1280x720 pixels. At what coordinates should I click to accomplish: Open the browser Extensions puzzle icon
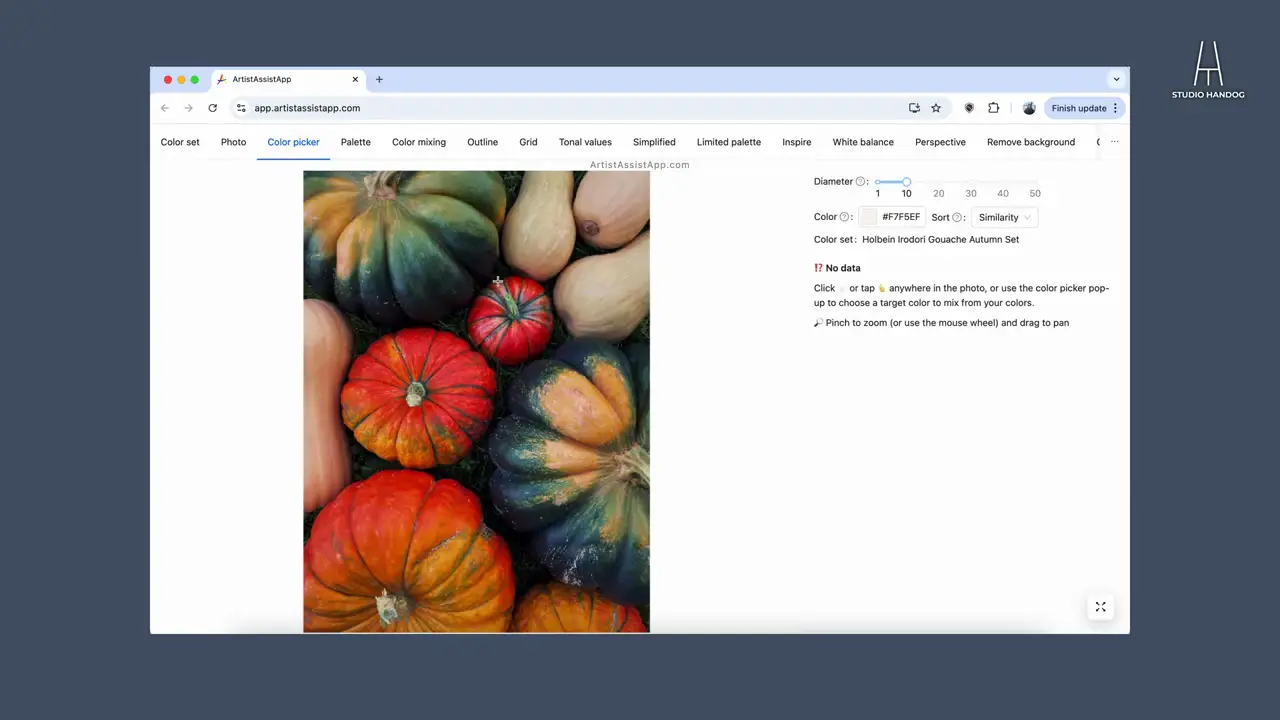click(x=993, y=108)
